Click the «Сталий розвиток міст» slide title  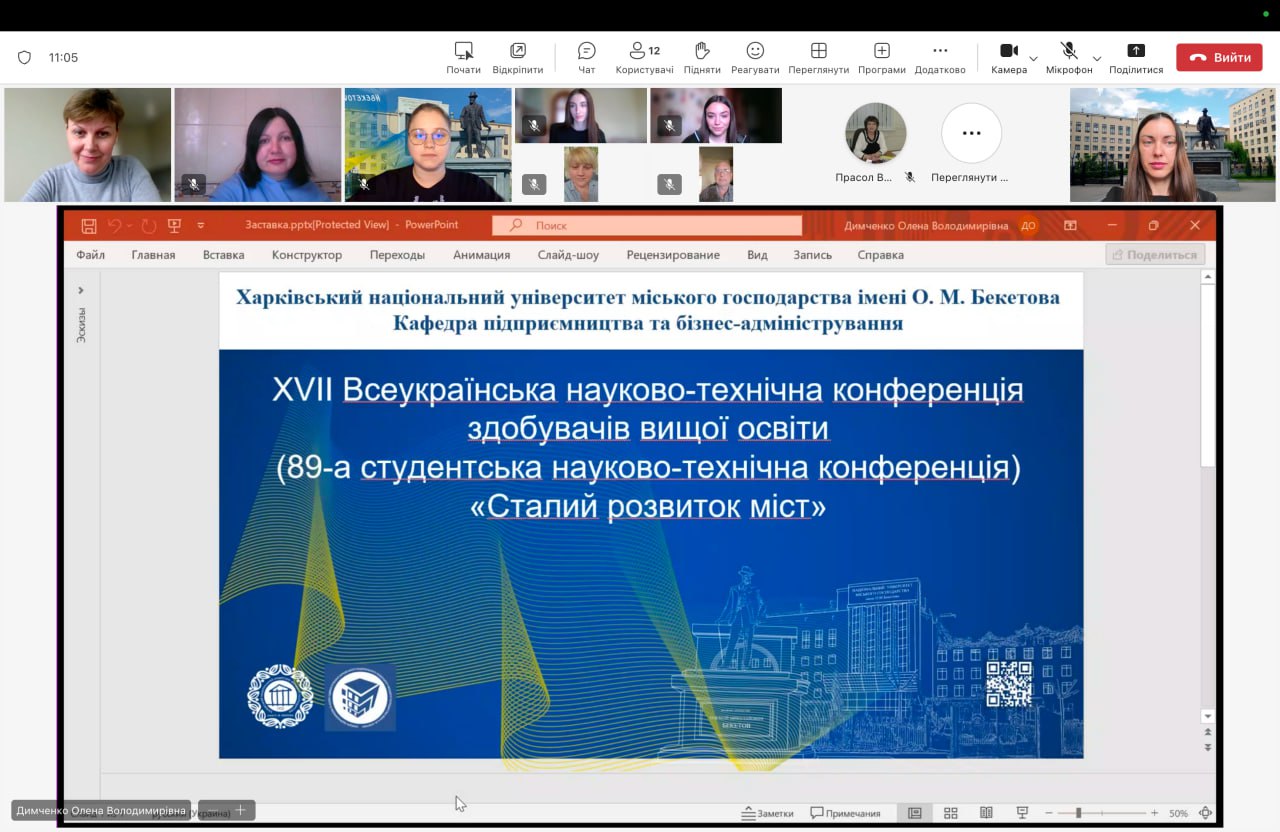648,507
